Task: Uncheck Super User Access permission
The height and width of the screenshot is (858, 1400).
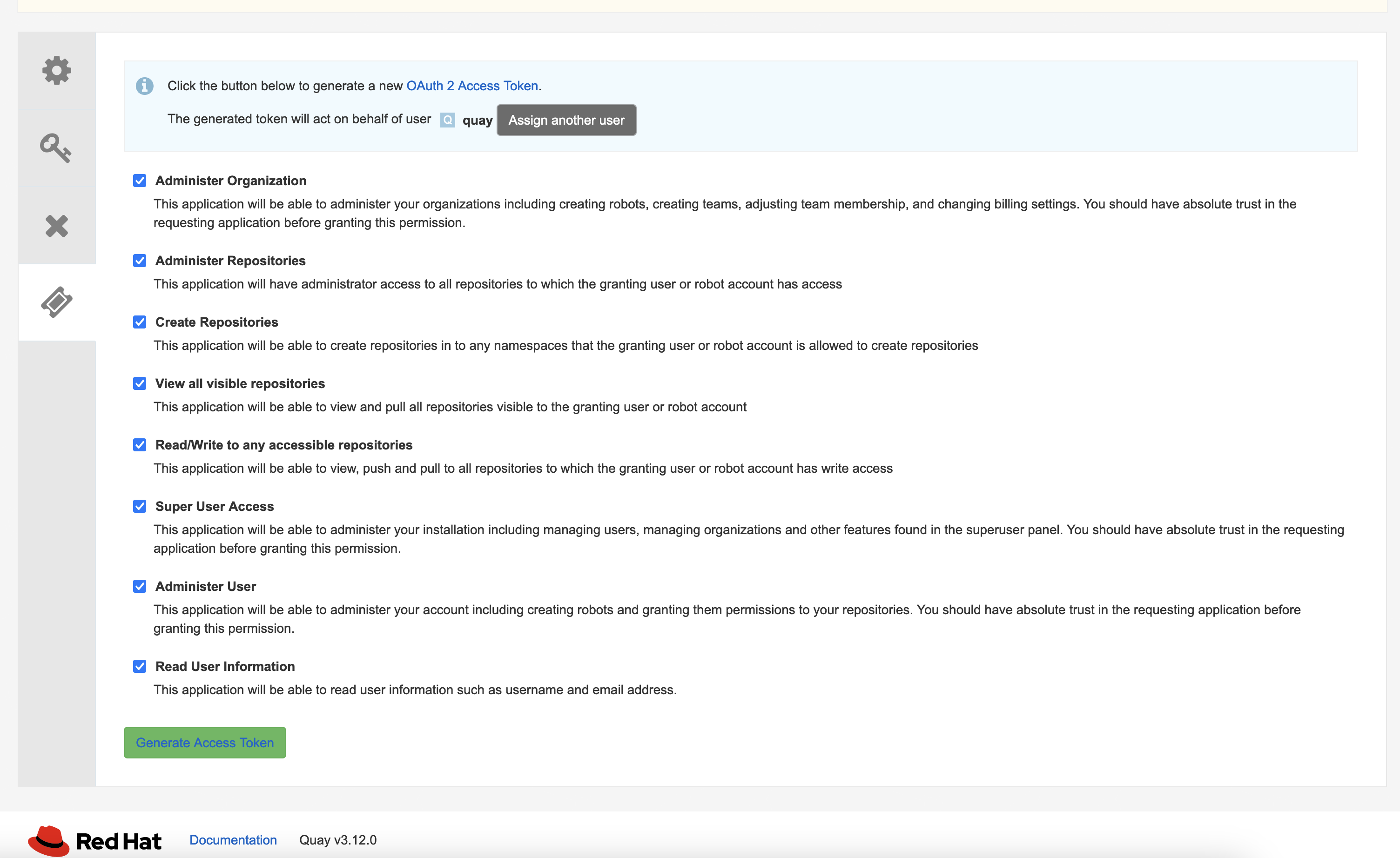Action: (x=140, y=506)
